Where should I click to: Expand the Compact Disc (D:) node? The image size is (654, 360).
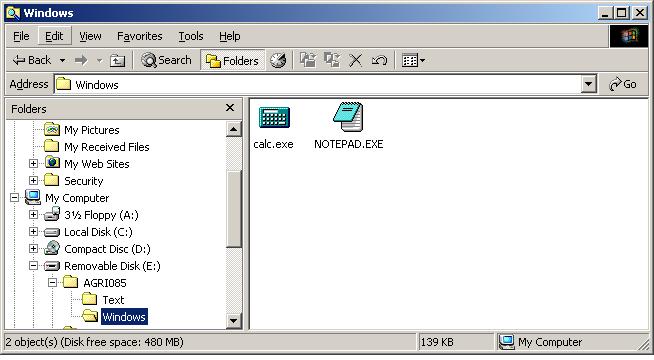(x=33, y=249)
